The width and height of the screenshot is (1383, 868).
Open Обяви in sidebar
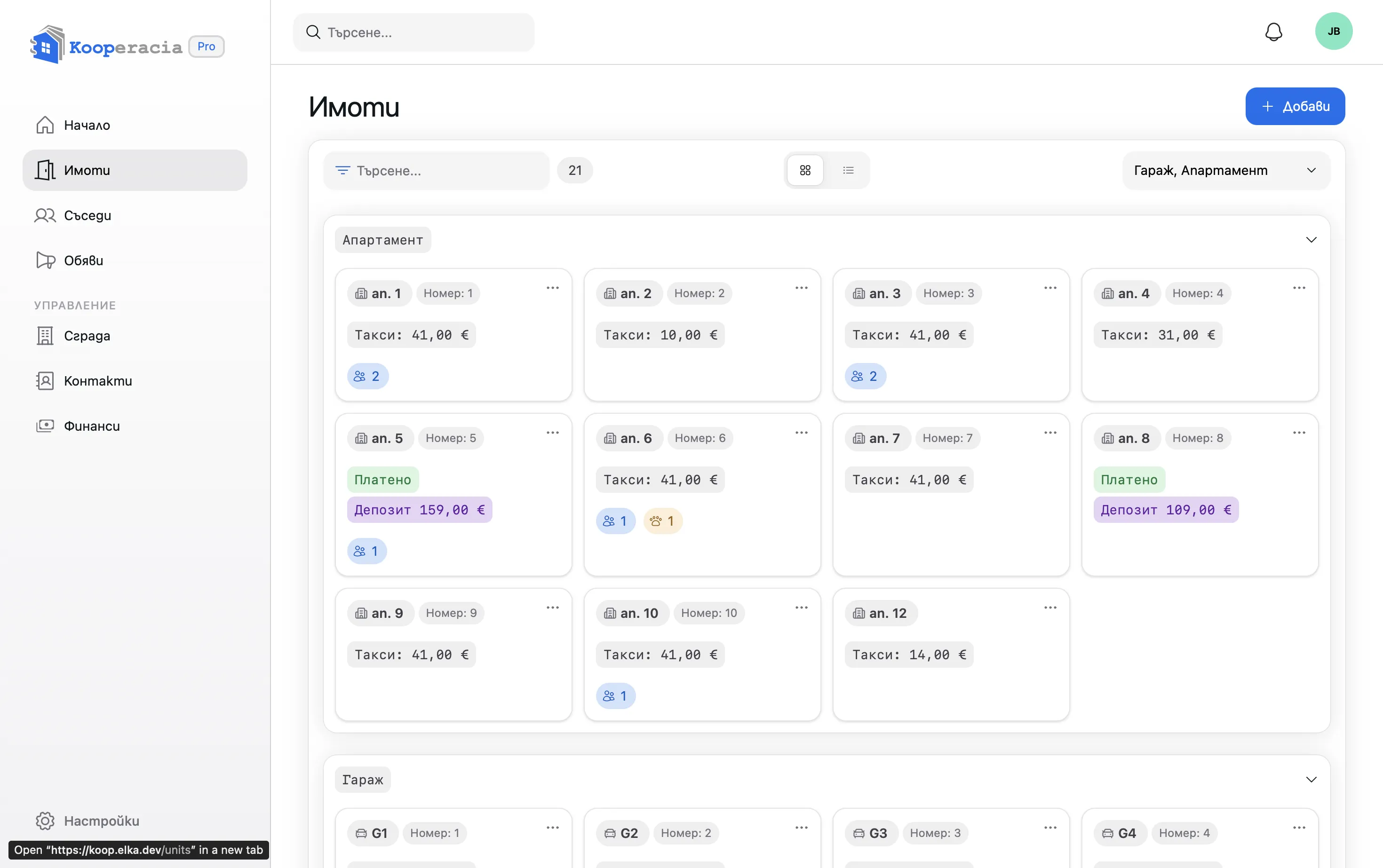(x=135, y=260)
